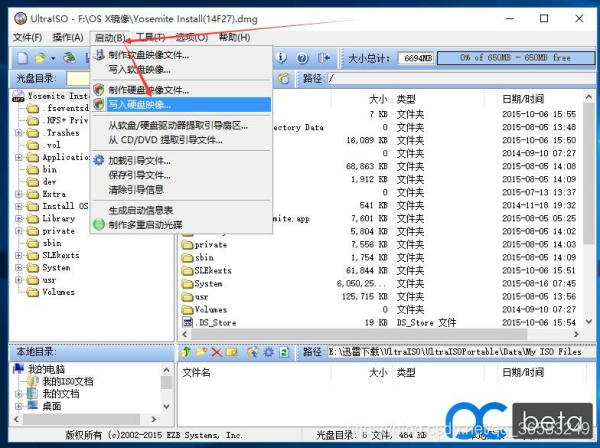This screenshot has width=600, height=448.
Task: Click the file list vertical scrollbar down arrow
Action: [x=589, y=322]
